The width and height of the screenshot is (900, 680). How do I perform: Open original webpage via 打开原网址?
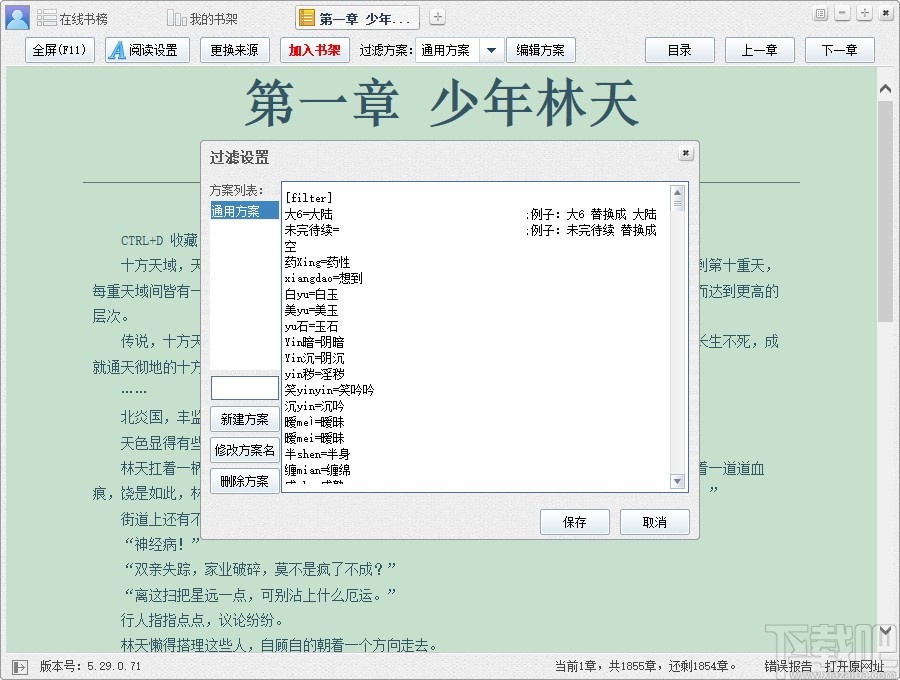(855, 665)
